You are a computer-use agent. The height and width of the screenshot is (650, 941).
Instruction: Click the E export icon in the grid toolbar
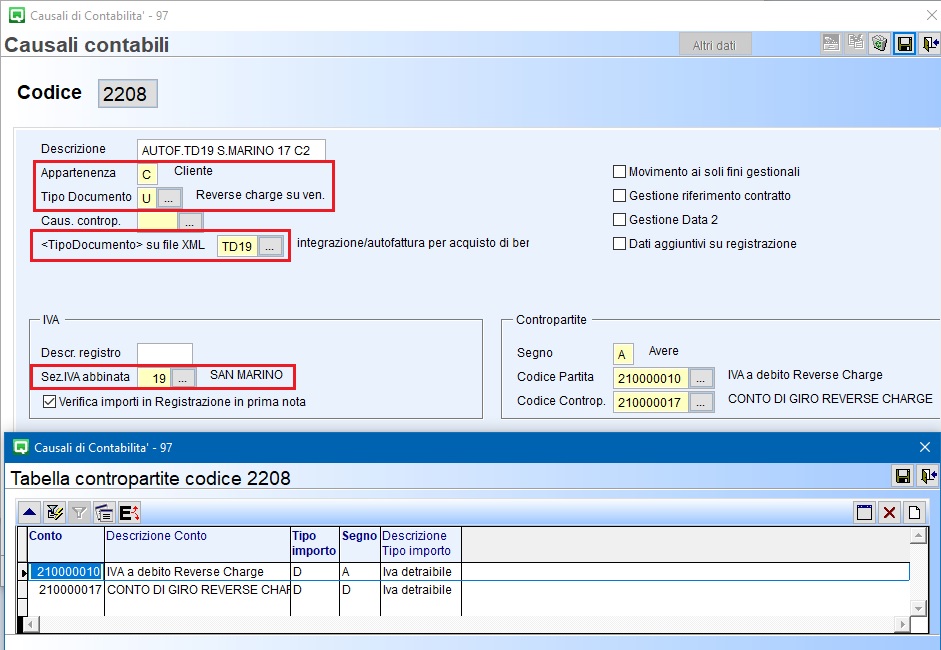click(x=129, y=513)
